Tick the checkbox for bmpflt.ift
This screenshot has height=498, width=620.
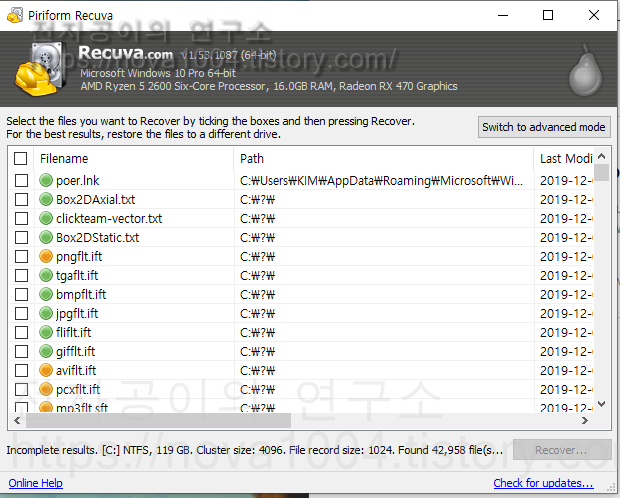(x=21, y=294)
